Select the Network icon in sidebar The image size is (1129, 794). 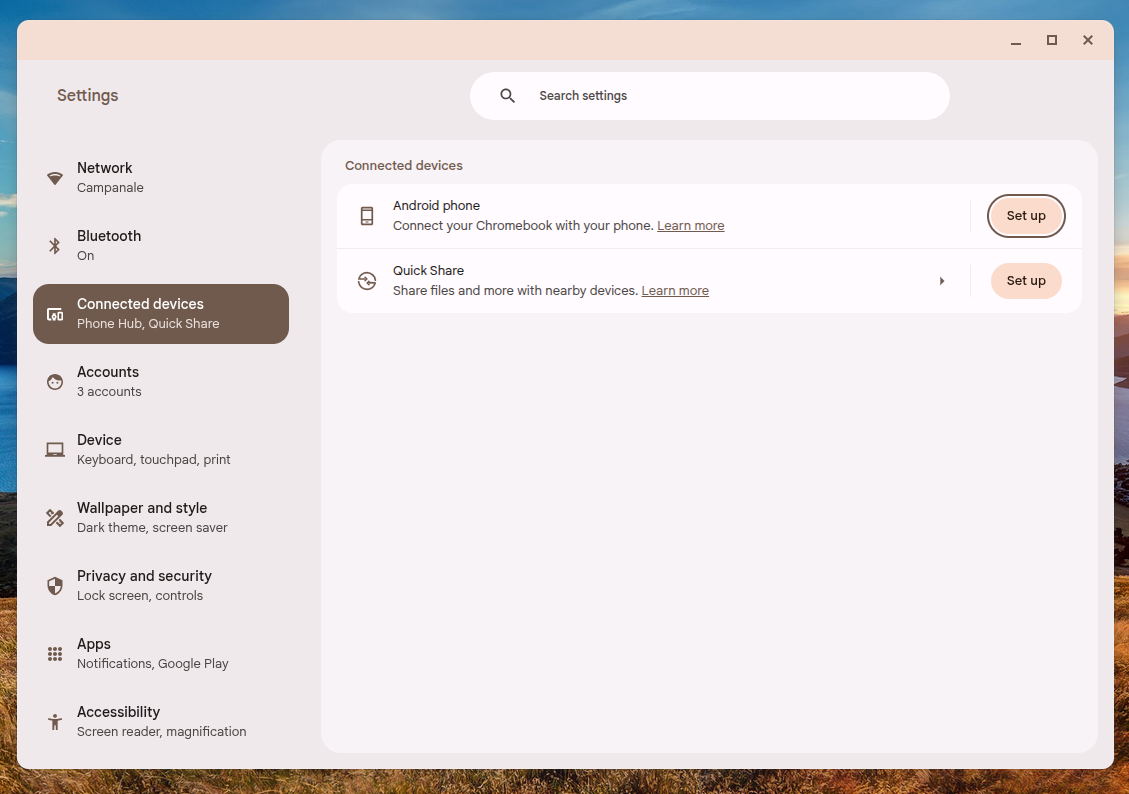[54, 178]
